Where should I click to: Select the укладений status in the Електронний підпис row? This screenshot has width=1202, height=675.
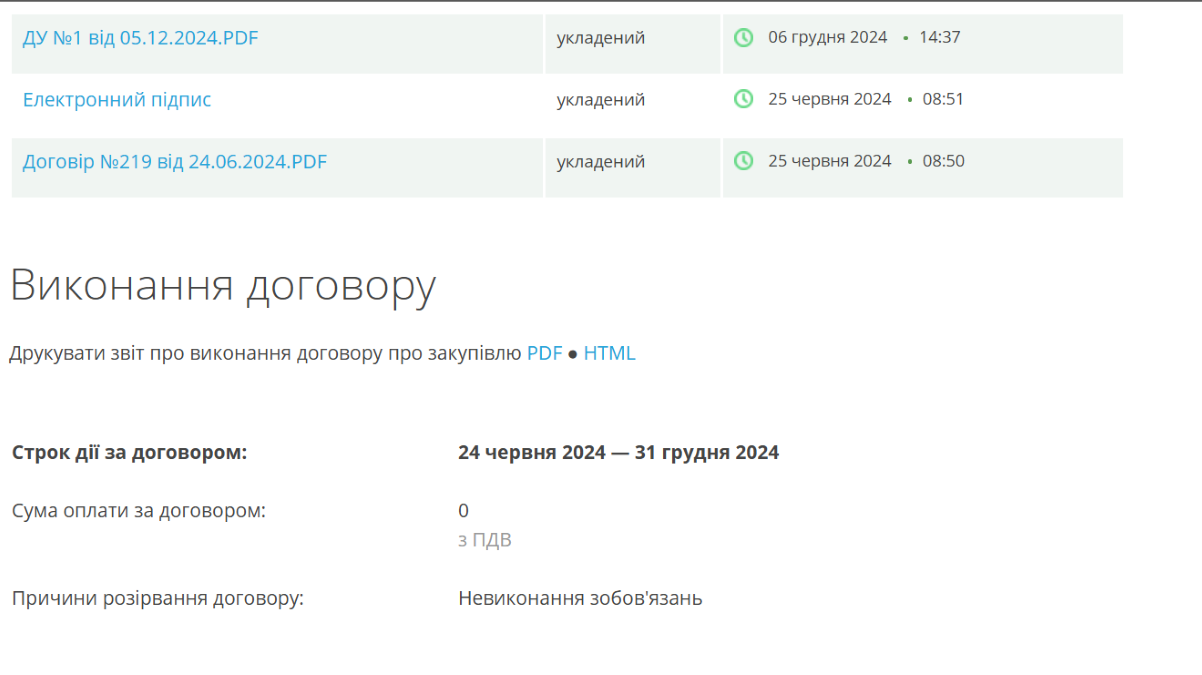[x=601, y=100]
